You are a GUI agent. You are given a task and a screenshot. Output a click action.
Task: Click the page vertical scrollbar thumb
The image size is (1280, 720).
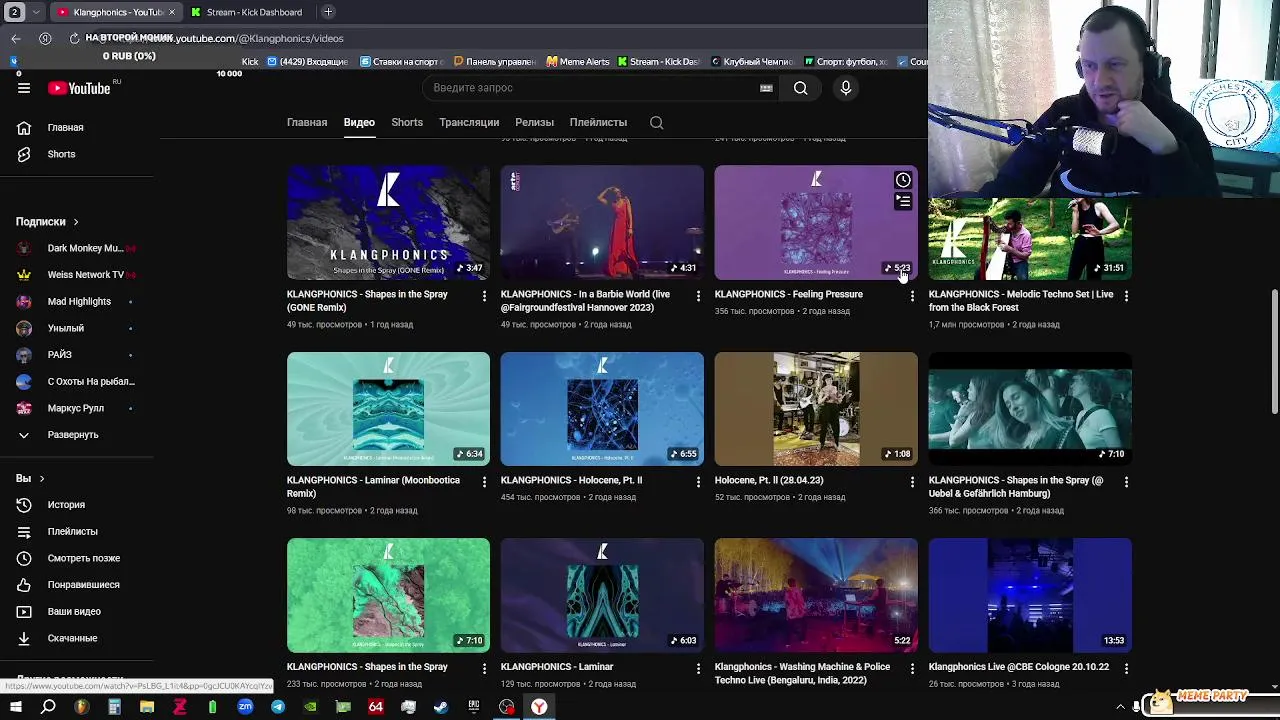[1274, 350]
